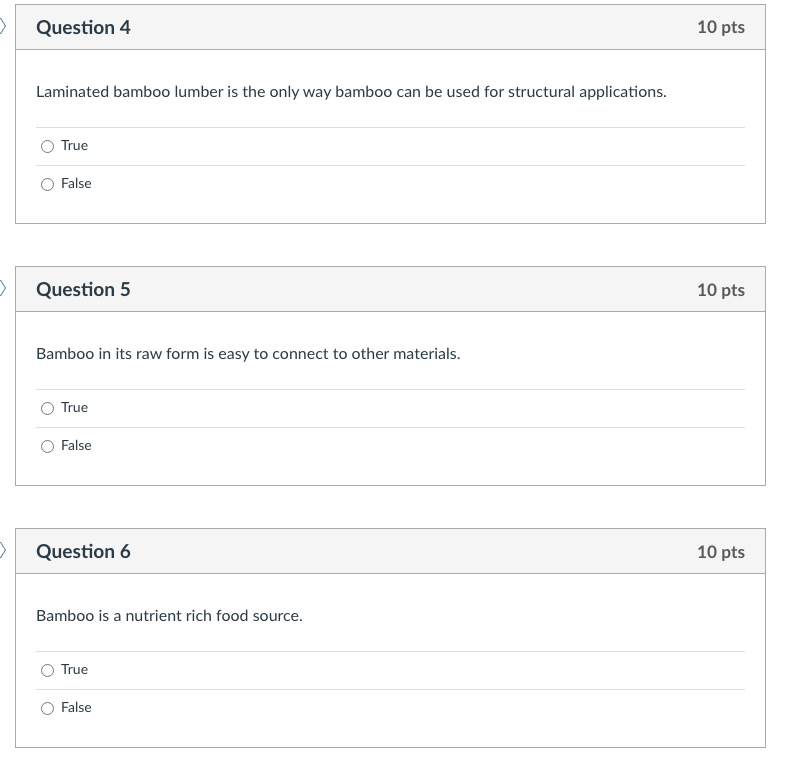Click the nutrient rich food source statement
The height and width of the screenshot is (763, 795).
(169, 616)
